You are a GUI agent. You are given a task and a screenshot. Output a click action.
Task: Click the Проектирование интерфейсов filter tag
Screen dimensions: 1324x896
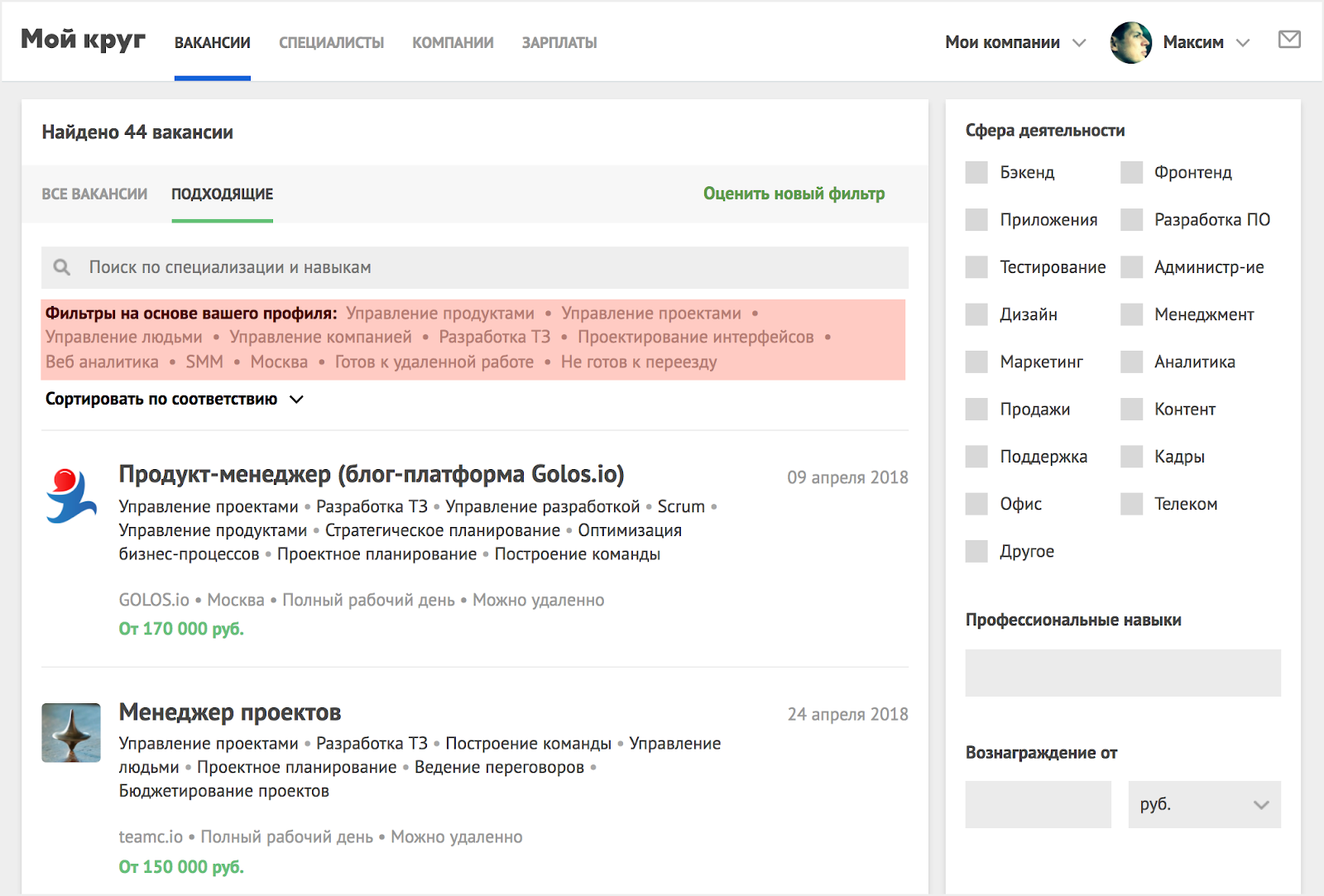point(696,337)
